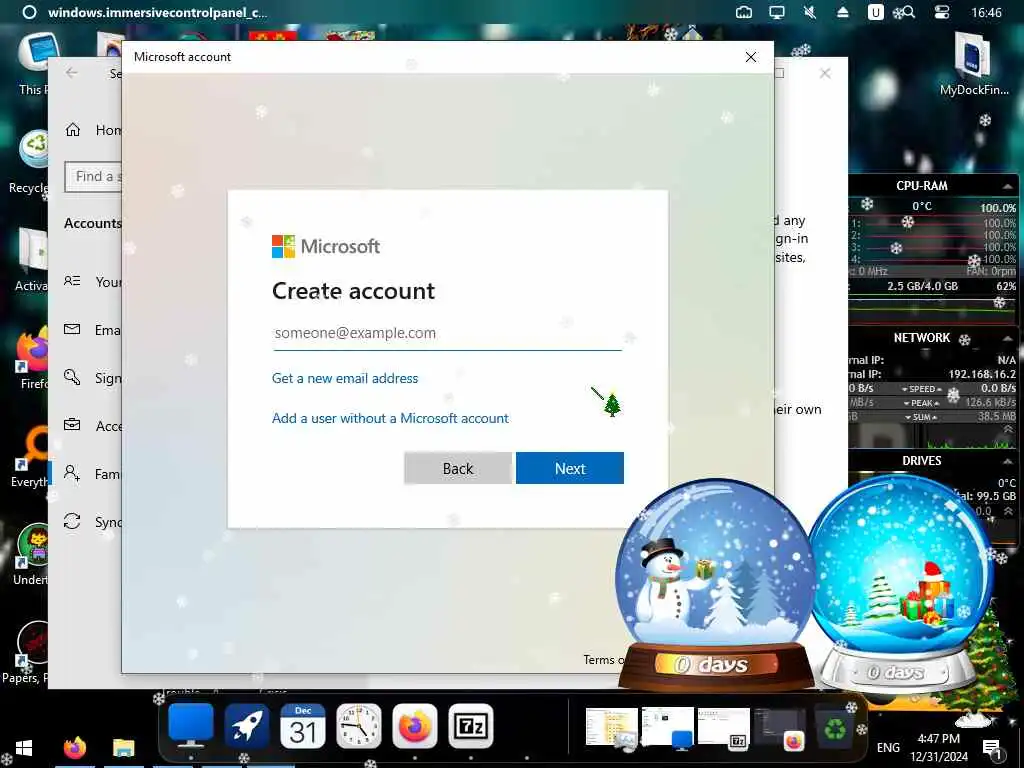Screen dimensions: 1024x768
Task: Select Family & other users icon
Action: [x=72, y=473]
